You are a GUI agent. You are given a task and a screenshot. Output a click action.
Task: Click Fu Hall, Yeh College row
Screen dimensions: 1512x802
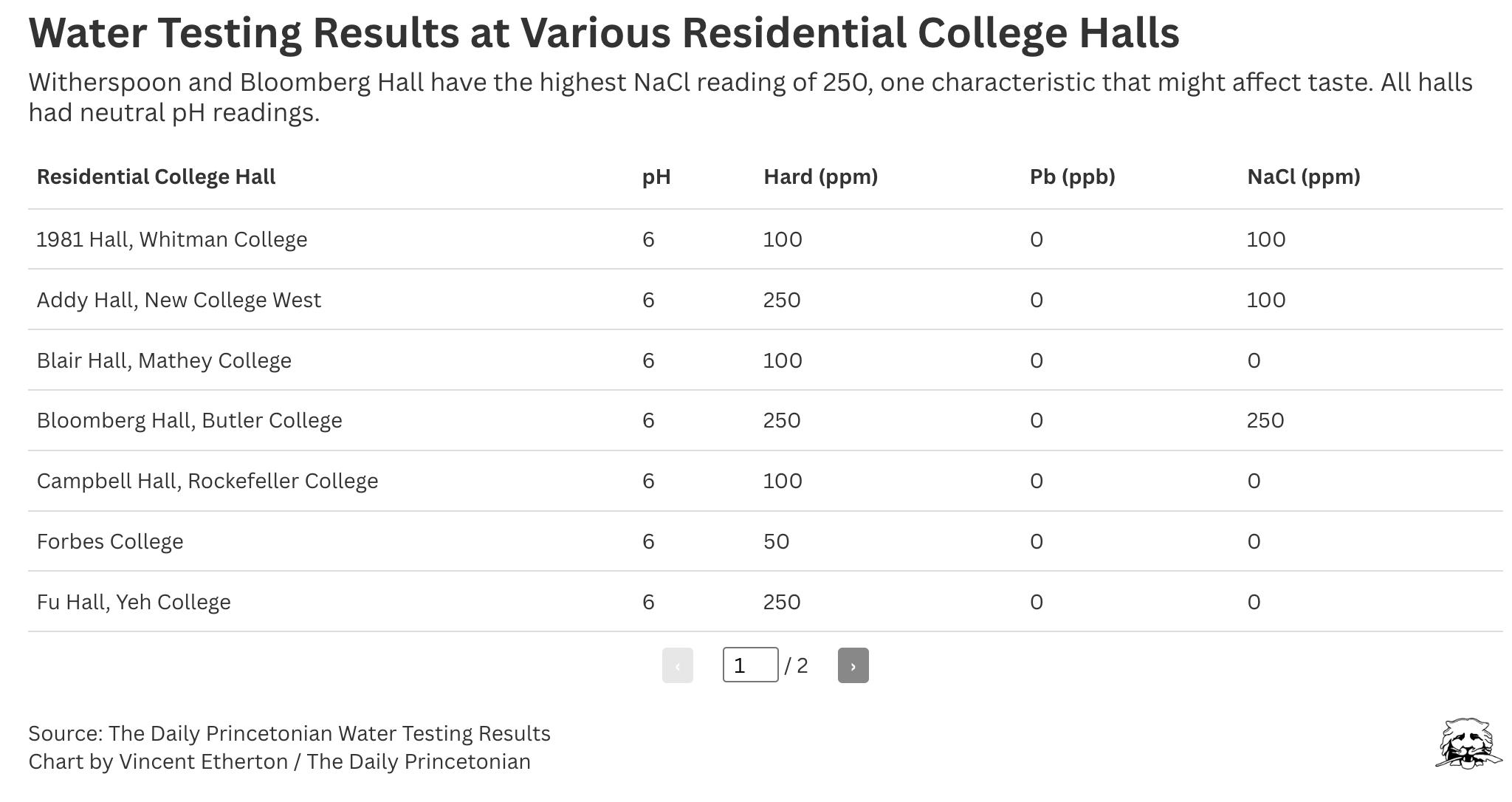pos(134,603)
